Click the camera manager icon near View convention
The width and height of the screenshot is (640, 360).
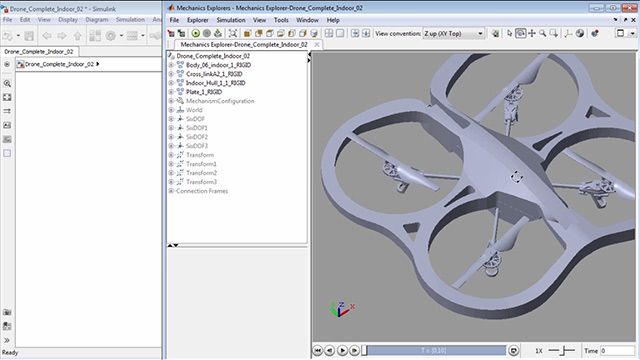pos(495,33)
